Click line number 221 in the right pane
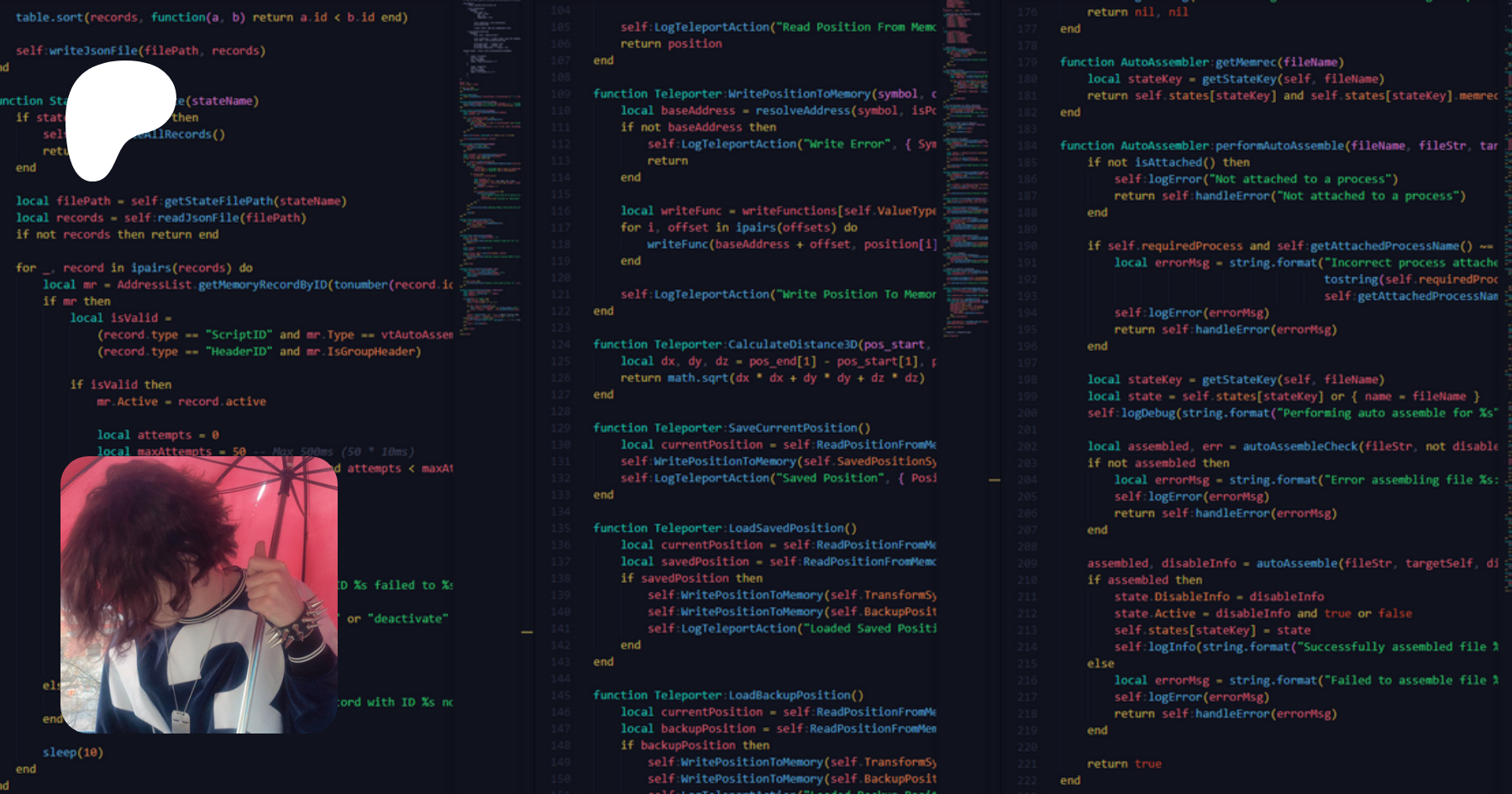The height and width of the screenshot is (794, 1512). [x=1026, y=764]
